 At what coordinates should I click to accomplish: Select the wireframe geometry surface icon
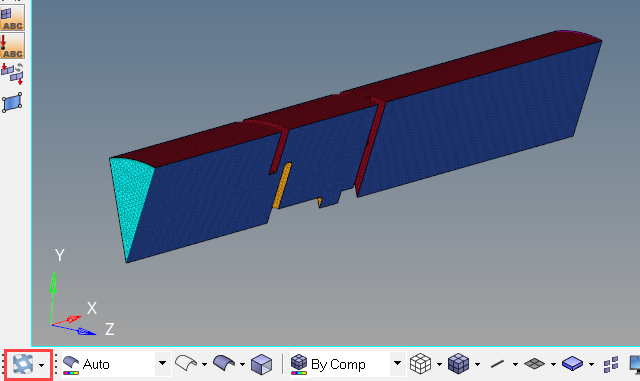pos(186,363)
